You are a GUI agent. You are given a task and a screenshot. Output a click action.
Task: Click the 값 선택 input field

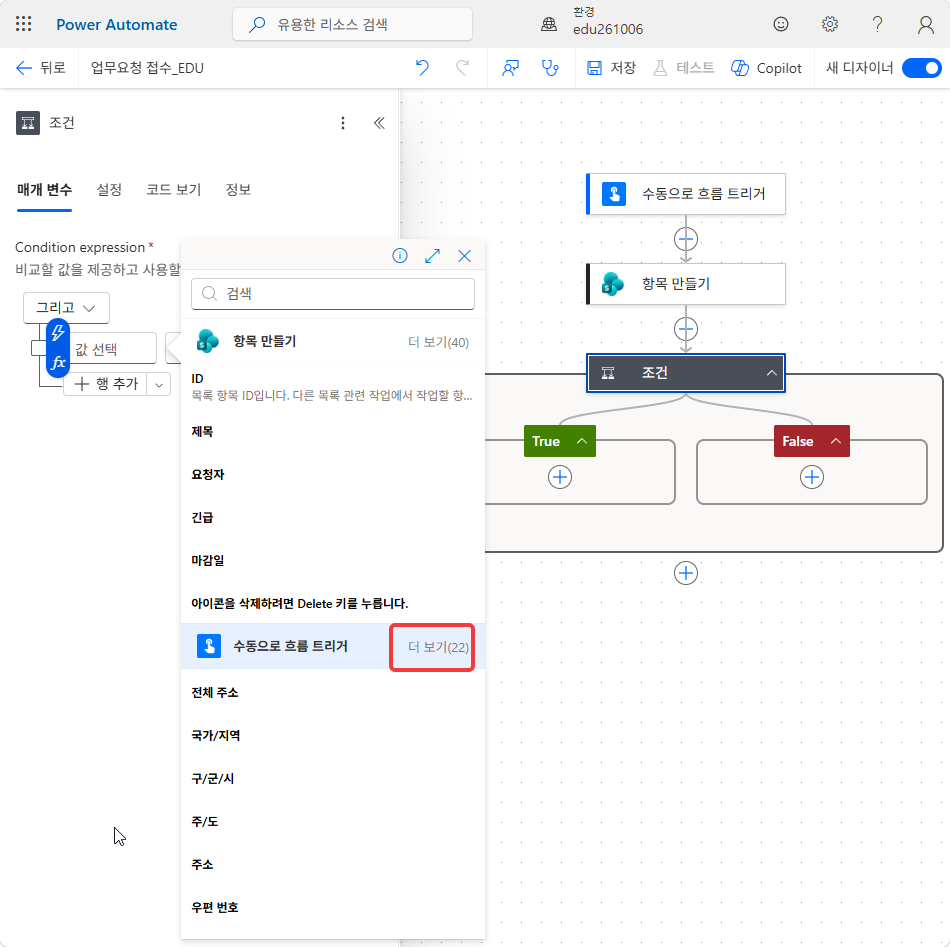pyautogui.click(x=112, y=349)
